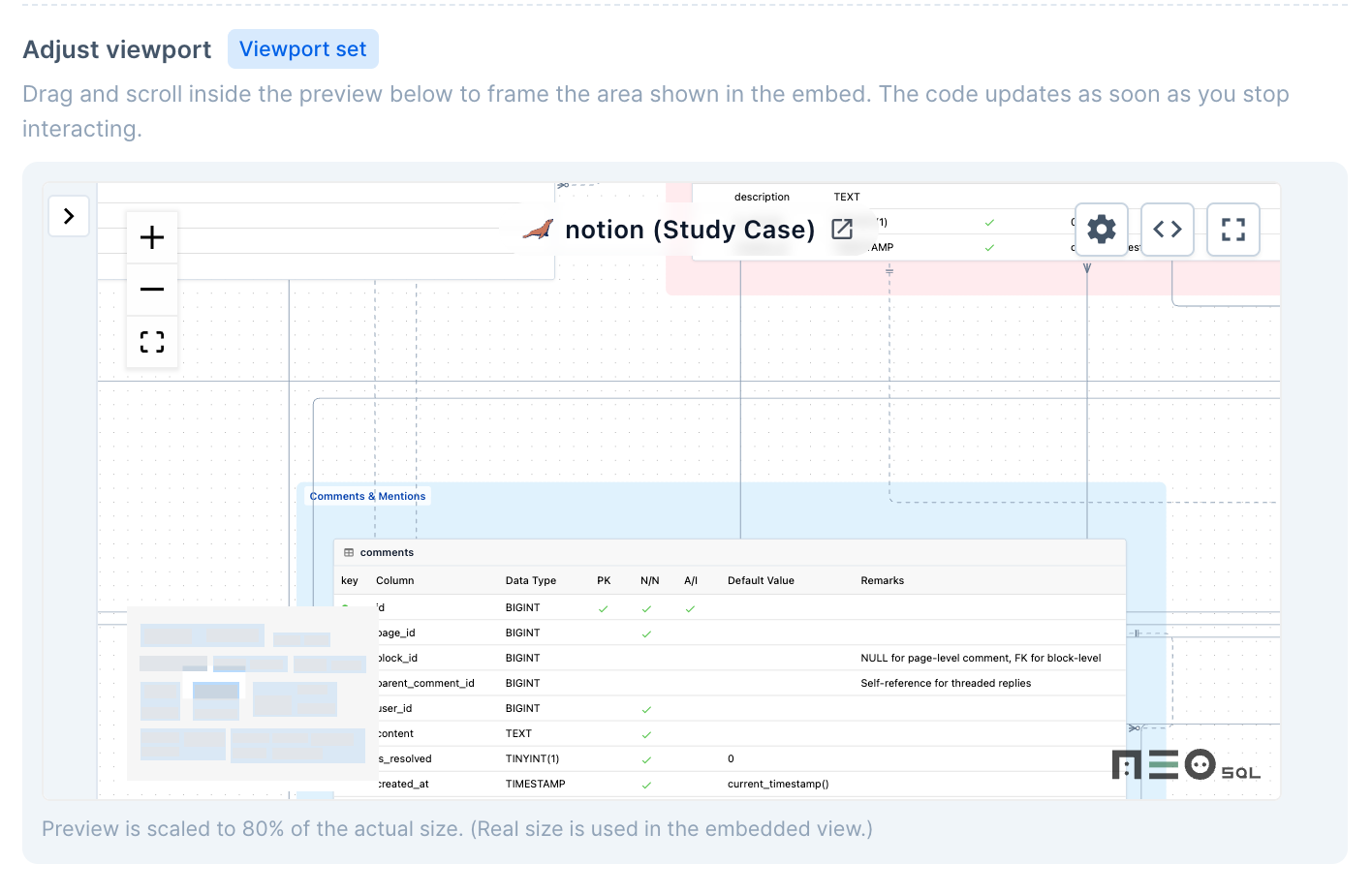
Task: Select the Data Type column header
Action: [531, 580]
